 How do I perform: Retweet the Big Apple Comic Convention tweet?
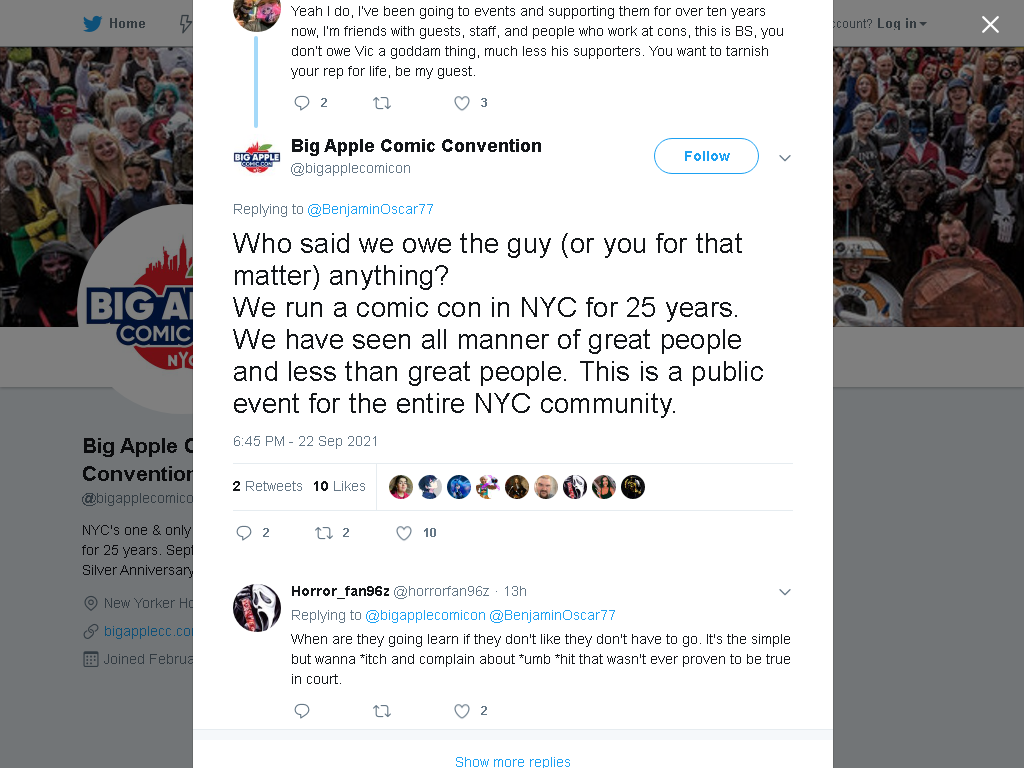tap(324, 533)
